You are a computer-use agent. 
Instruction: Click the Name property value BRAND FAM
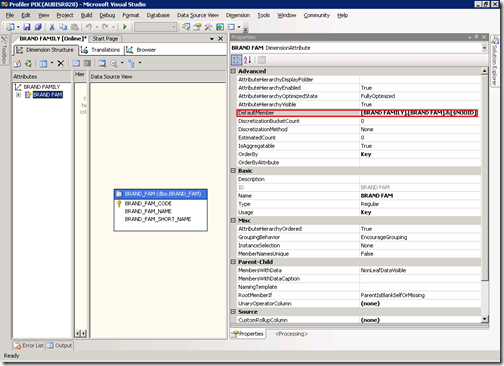click(x=377, y=196)
